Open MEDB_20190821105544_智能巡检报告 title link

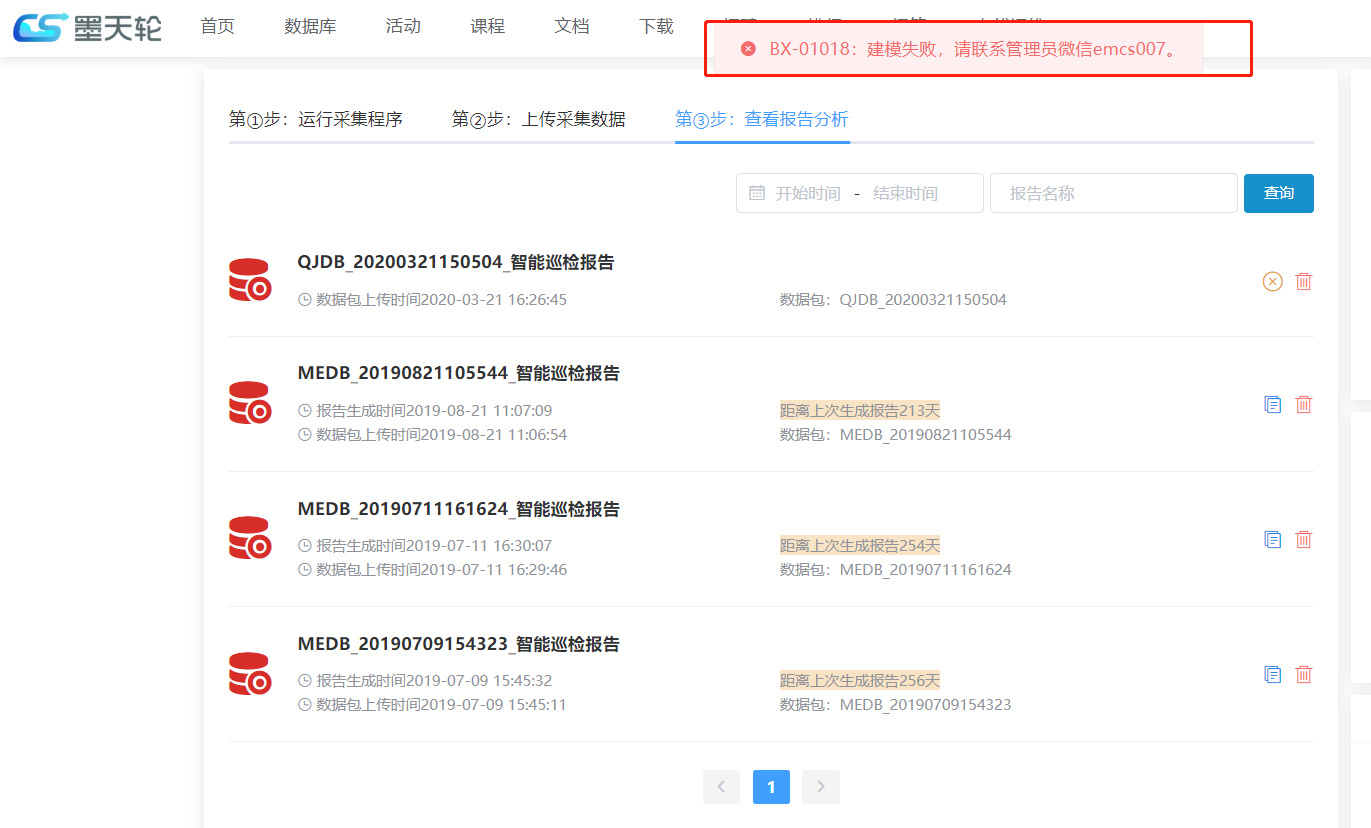coord(458,374)
